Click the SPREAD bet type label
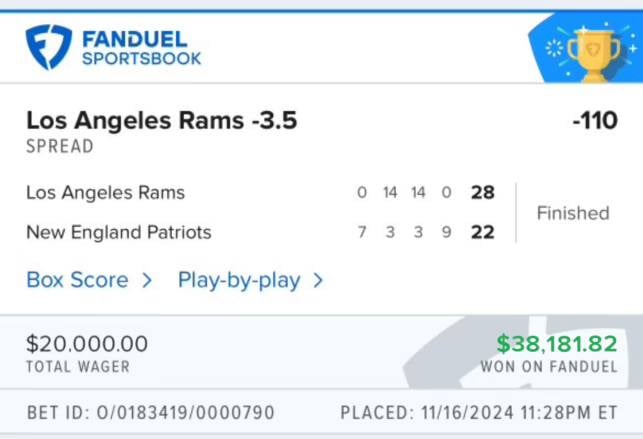Viewport: 643px width, 439px height. pos(60,146)
